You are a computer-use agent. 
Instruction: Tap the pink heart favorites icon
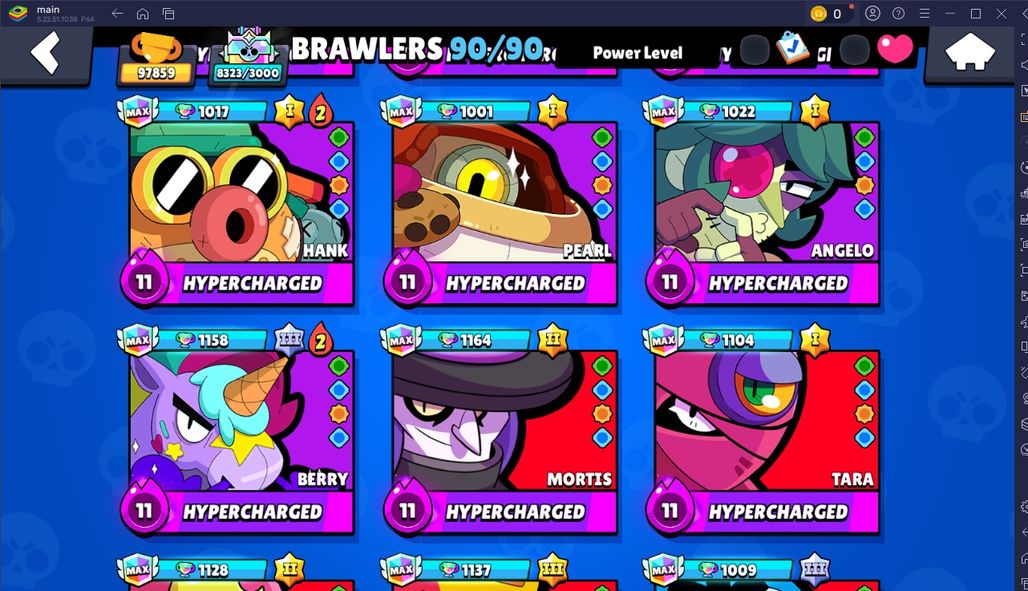click(895, 49)
